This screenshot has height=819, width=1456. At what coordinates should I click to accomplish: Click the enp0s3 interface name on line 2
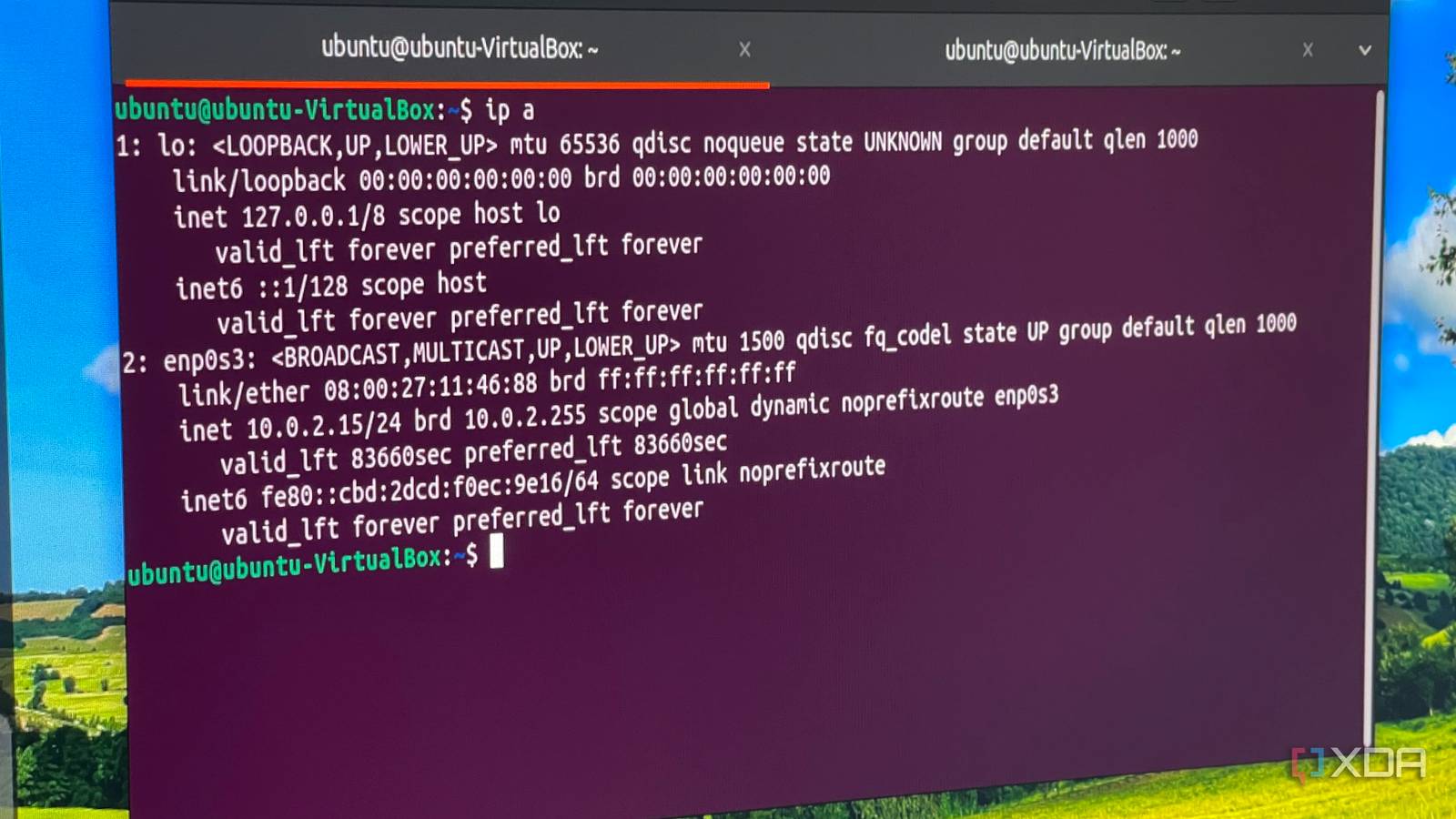(209, 360)
